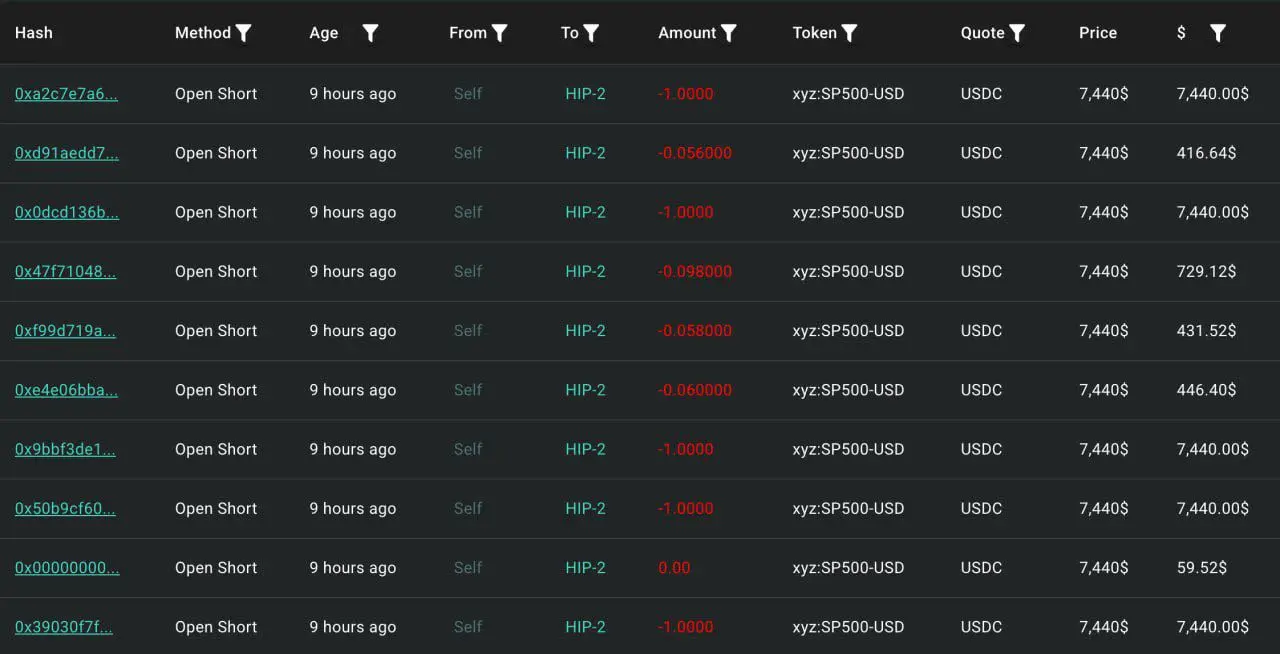Open the Age column filter icon
The image size is (1280, 654).
pyautogui.click(x=370, y=33)
